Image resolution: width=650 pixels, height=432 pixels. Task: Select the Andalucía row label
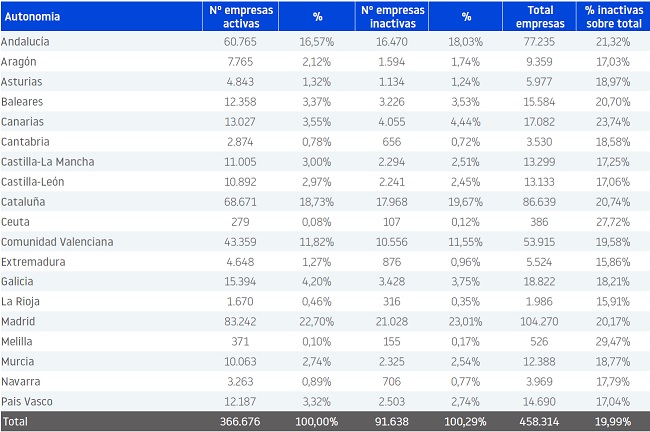click(25, 41)
